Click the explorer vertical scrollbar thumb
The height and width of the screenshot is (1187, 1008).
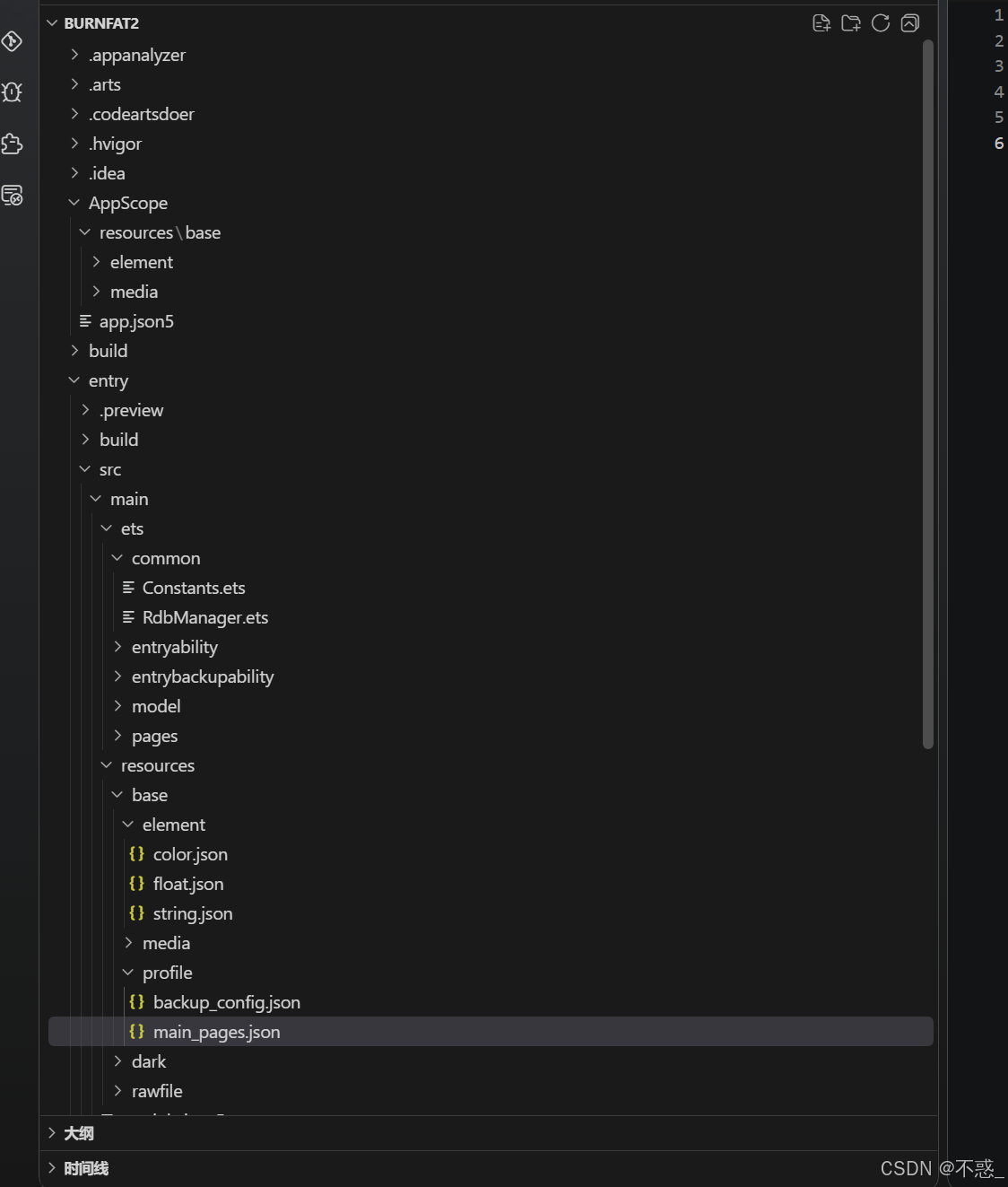[928, 394]
